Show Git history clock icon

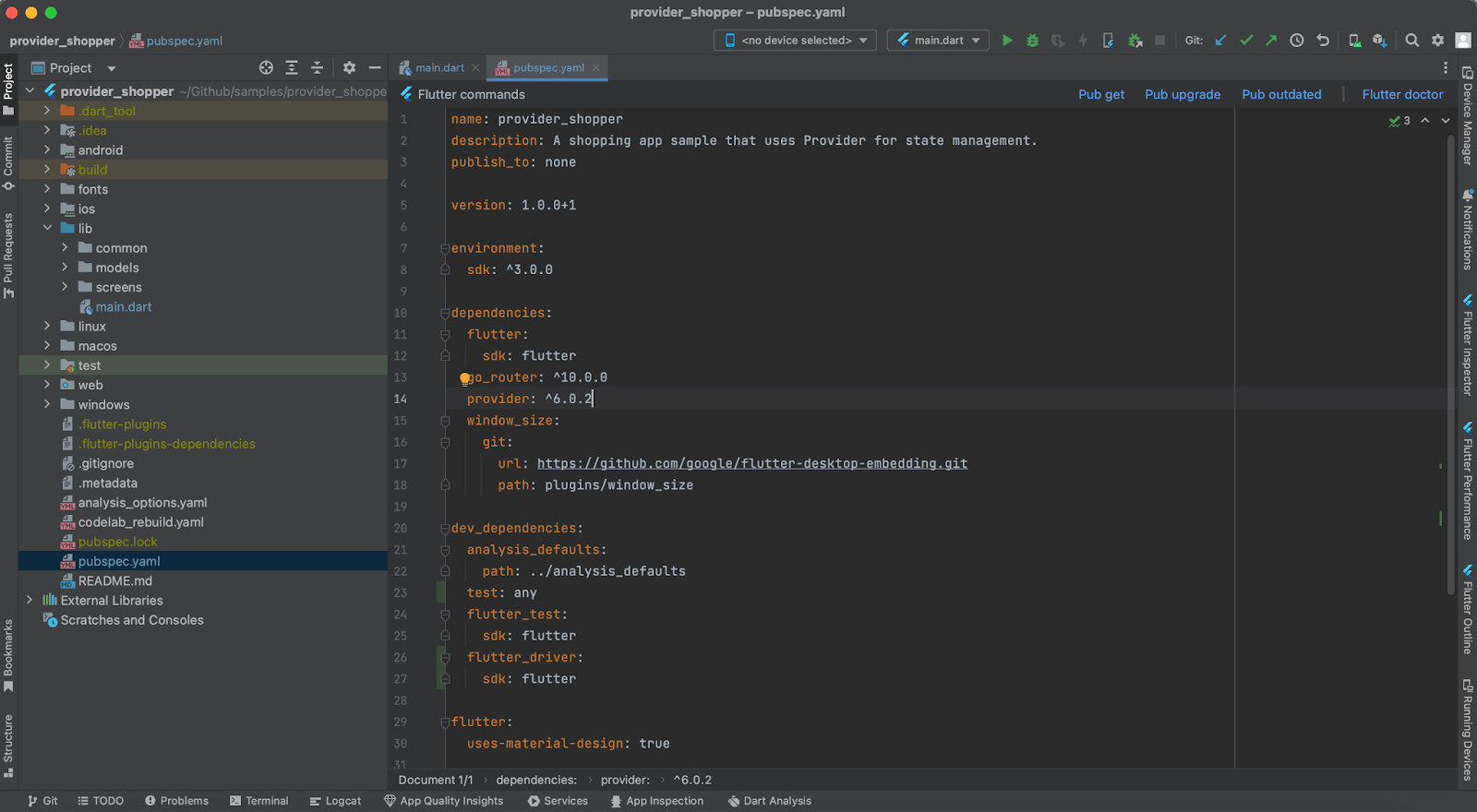(x=1297, y=41)
